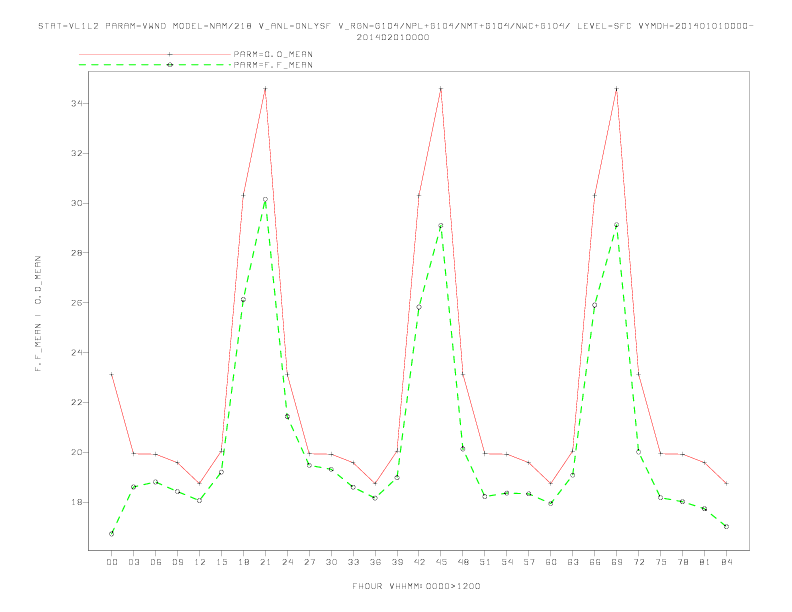The width and height of the screenshot is (792, 612).
Task: Select red O.O_MEAN peak marker at hour 45
Action: [x=441, y=89]
